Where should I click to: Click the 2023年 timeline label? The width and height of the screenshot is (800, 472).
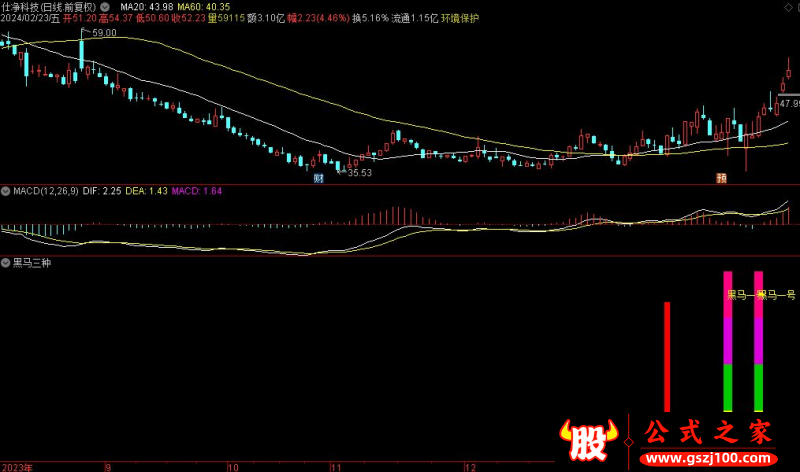click(x=17, y=466)
